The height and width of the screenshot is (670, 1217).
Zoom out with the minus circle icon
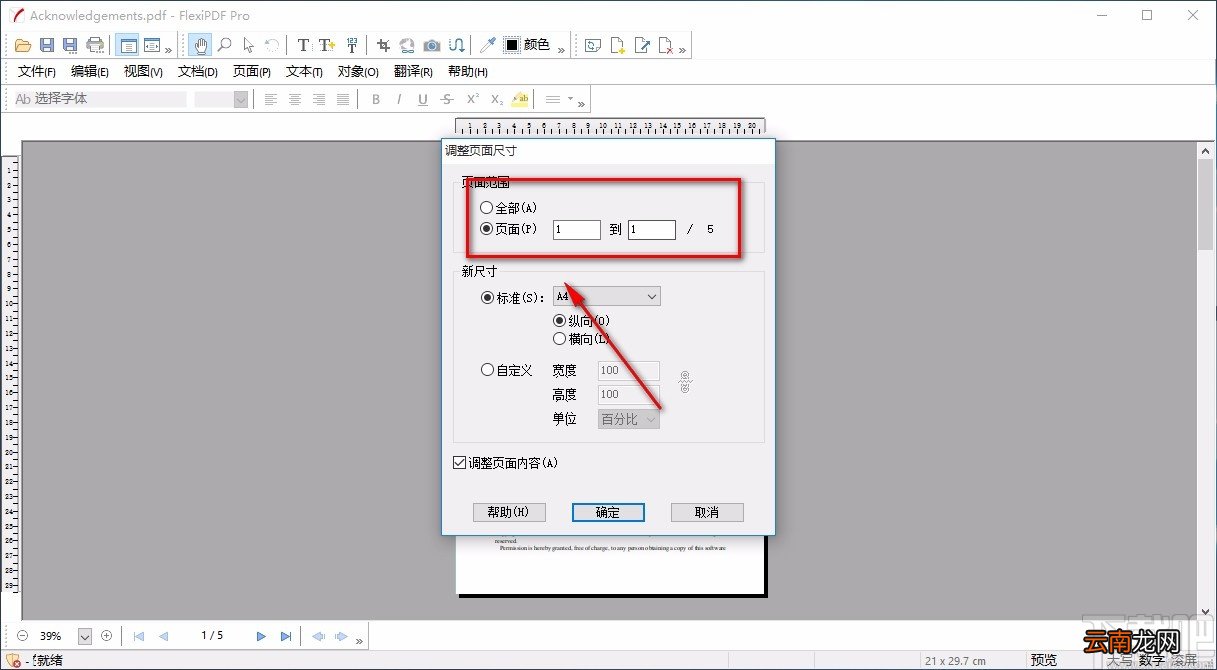[22, 636]
